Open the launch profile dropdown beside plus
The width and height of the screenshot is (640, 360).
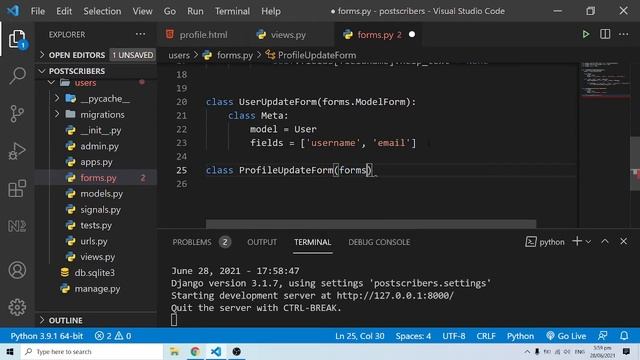[x=588, y=242]
